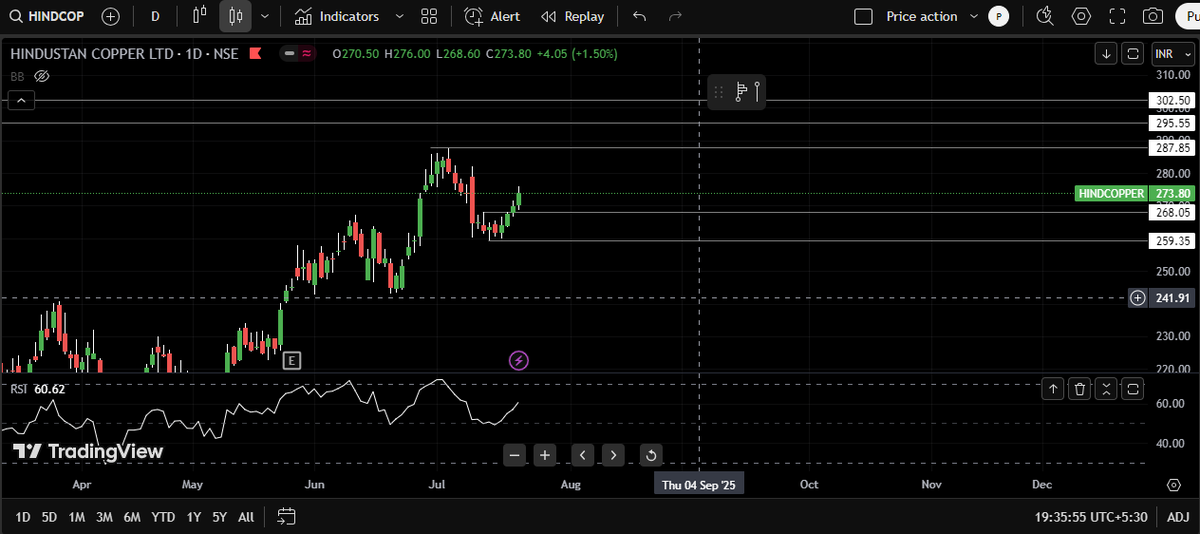Select the All date range
This screenshot has width=1200, height=534.
pyautogui.click(x=246, y=517)
